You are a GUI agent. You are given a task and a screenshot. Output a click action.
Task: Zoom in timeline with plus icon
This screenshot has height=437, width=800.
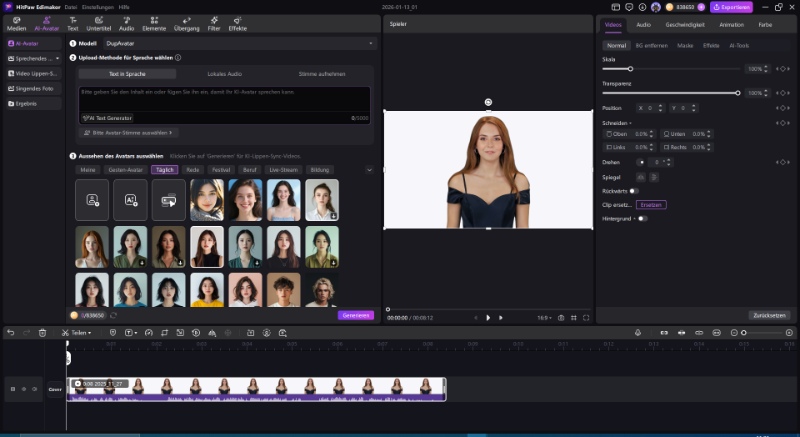(789, 332)
